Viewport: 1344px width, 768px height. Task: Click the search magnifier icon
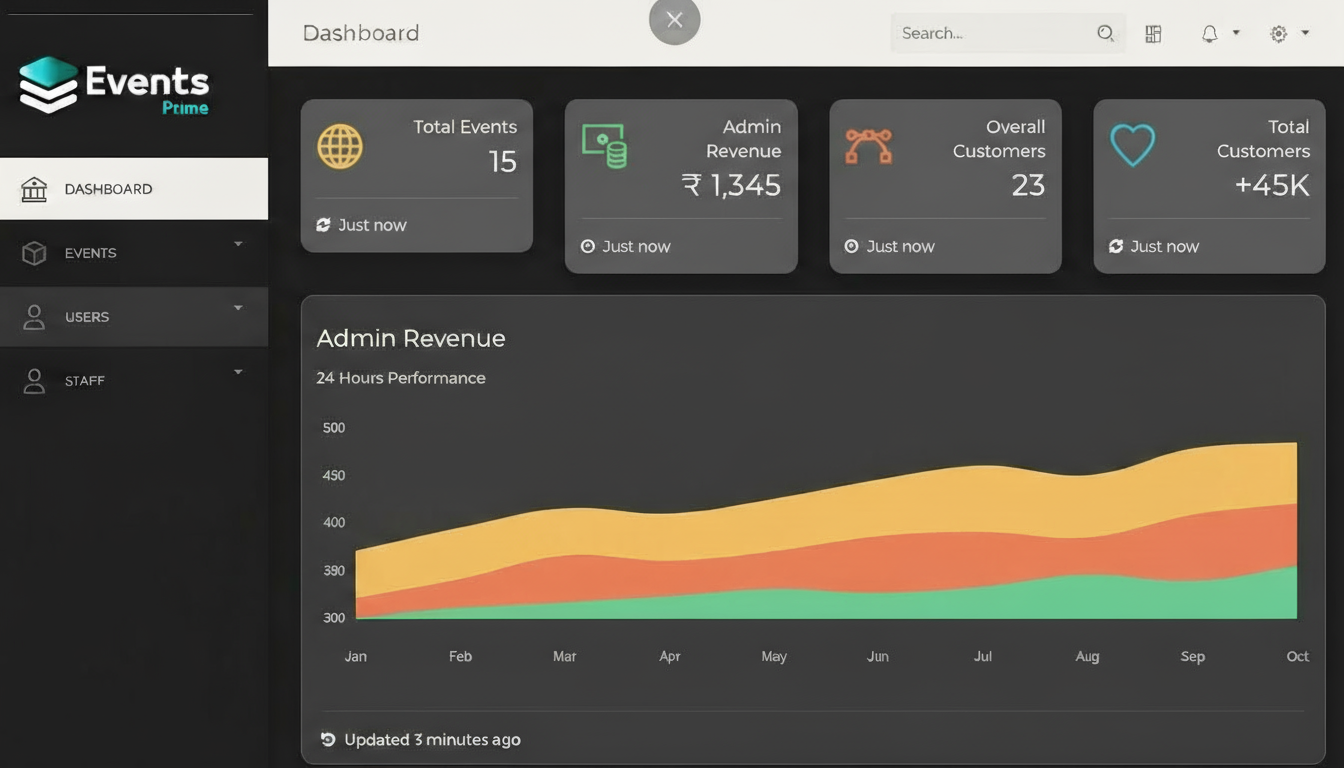[1105, 33]
